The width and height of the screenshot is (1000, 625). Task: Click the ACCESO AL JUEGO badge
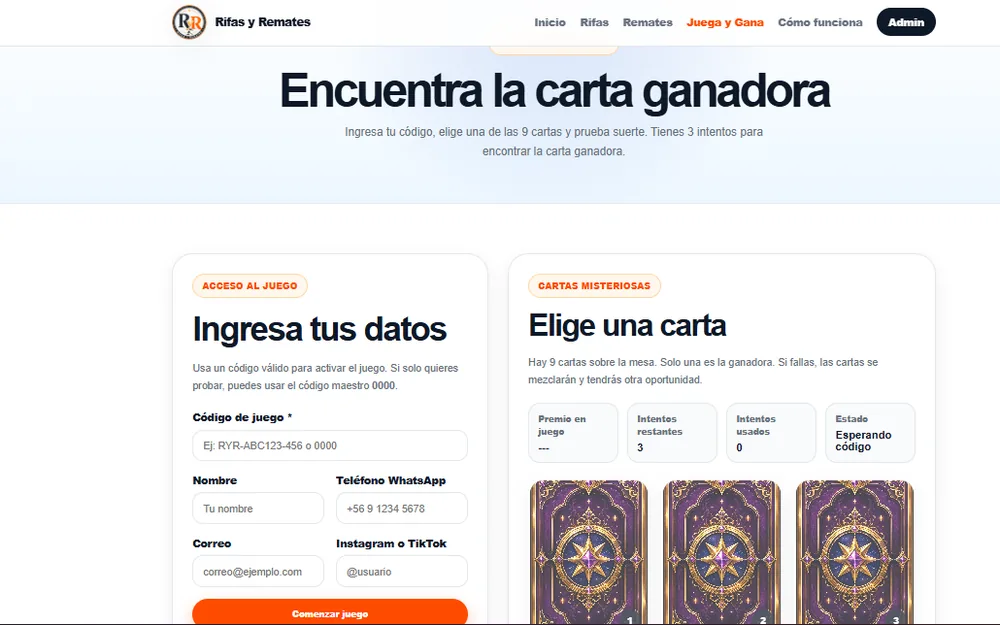(250, 286)
